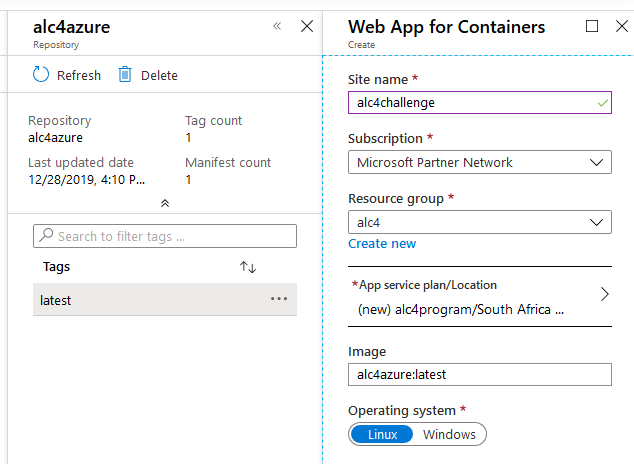Maximize the Web App for Containers blade

tap(592, 26)
